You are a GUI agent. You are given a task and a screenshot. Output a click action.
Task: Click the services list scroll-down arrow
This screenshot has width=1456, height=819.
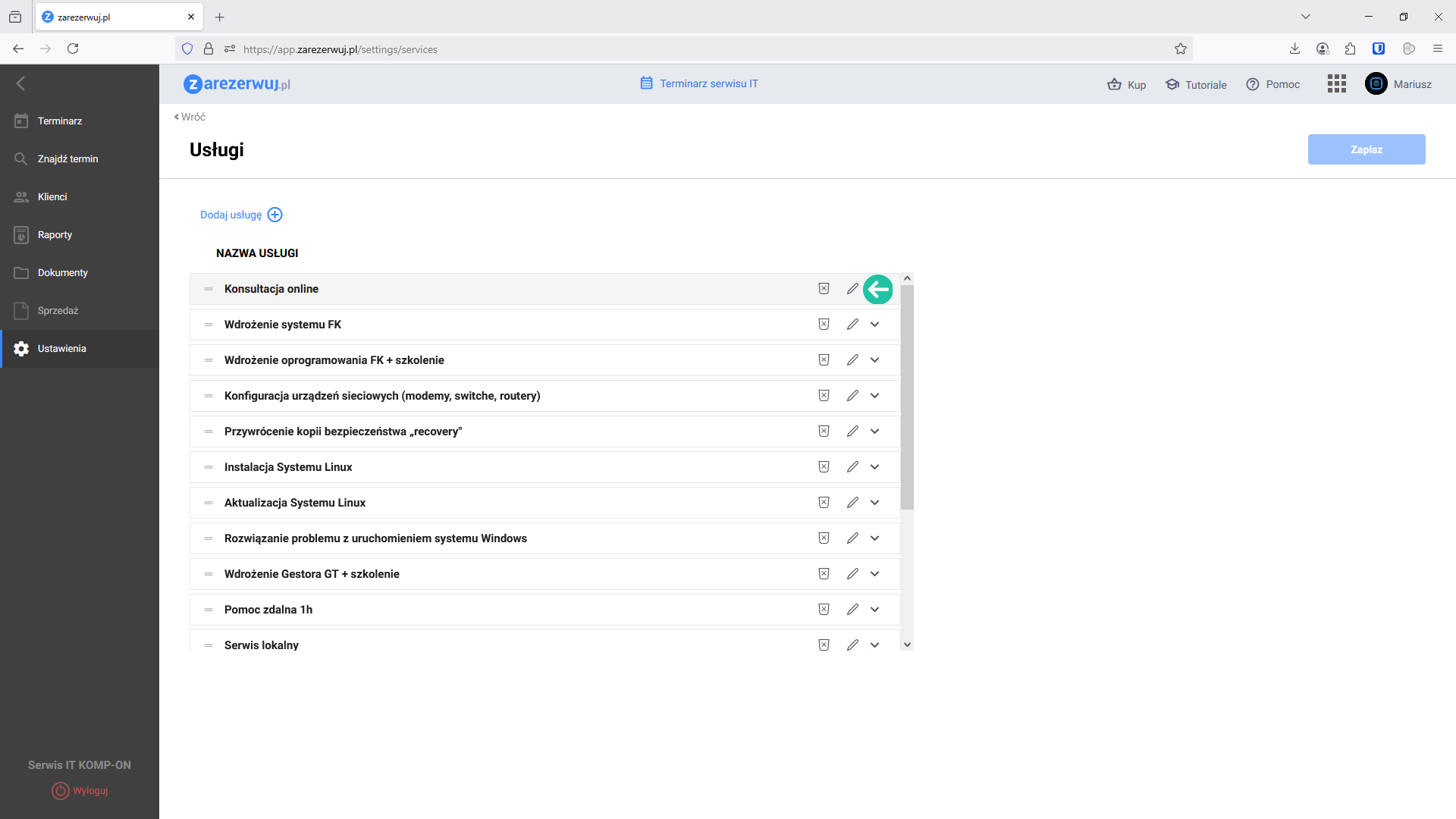pos(907,645)
